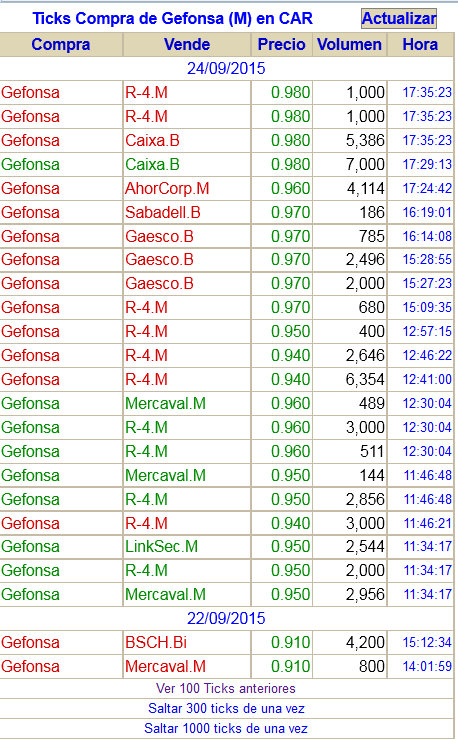Select the 22/09/2015 date row
Image resolution: width=458 pixels, height=740 pixels.
226,618
